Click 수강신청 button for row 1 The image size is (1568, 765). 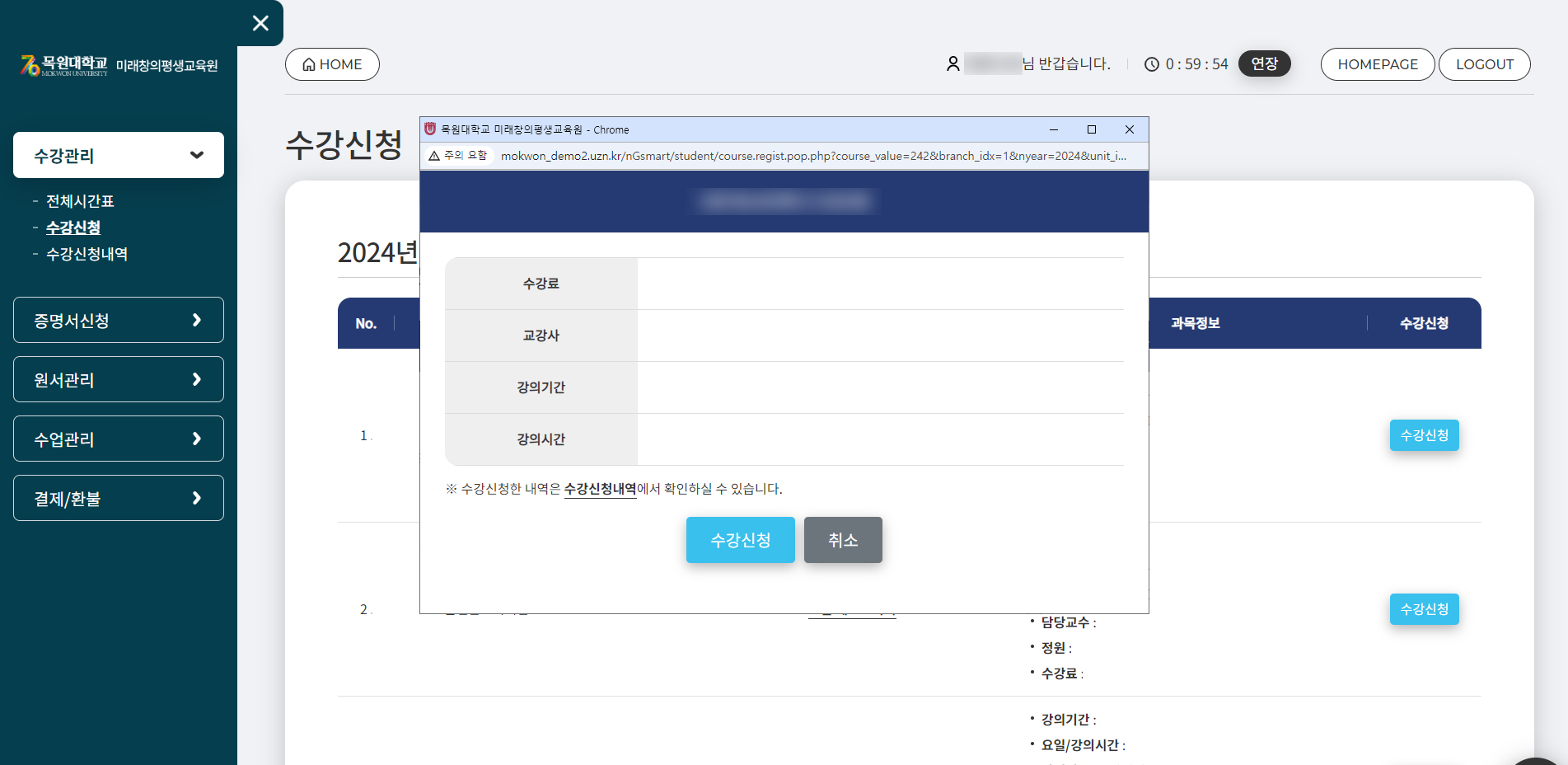pyautogui.click(x=1424, y=435)
